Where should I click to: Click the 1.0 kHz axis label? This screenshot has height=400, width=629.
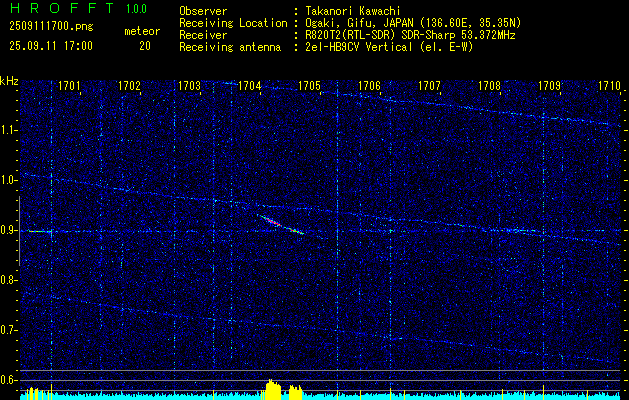pos(8,181)
